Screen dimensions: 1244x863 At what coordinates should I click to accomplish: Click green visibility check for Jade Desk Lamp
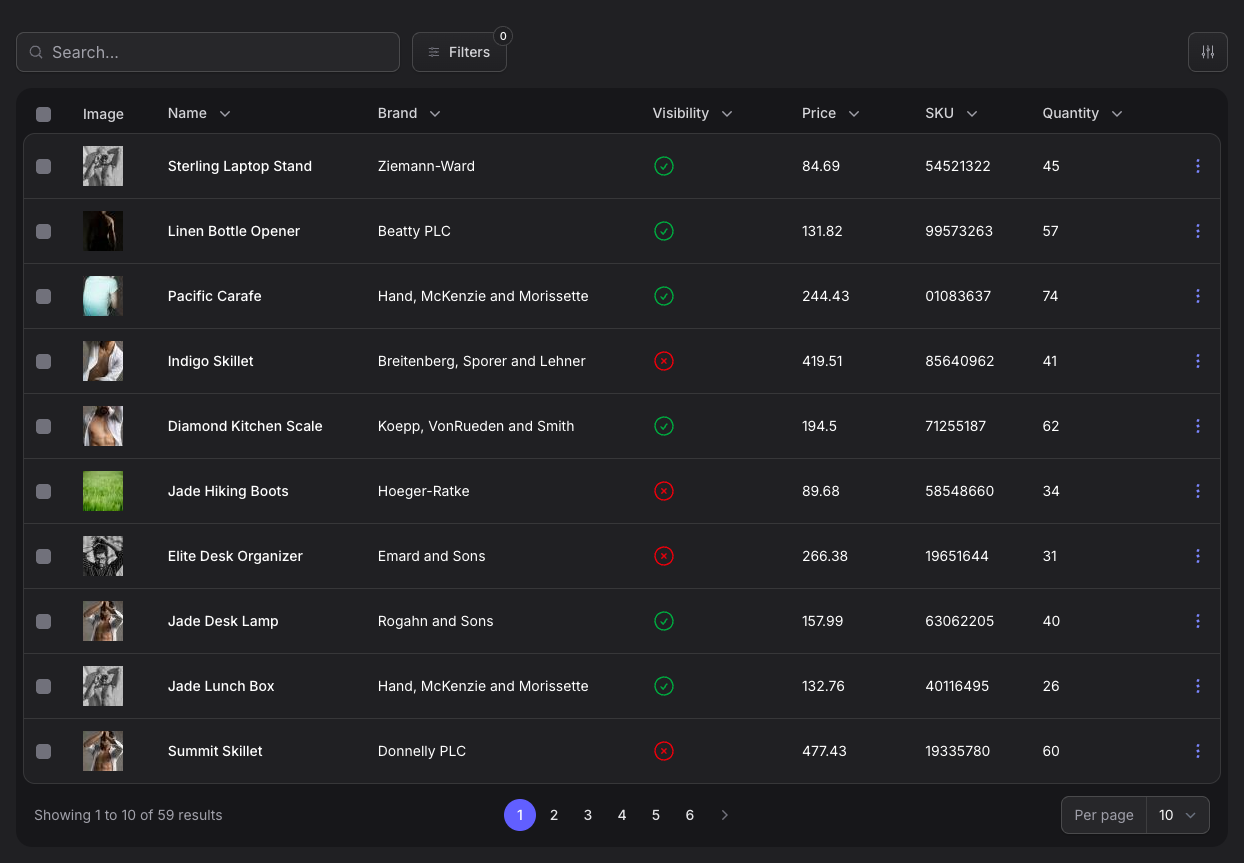(x=664, y=621)
